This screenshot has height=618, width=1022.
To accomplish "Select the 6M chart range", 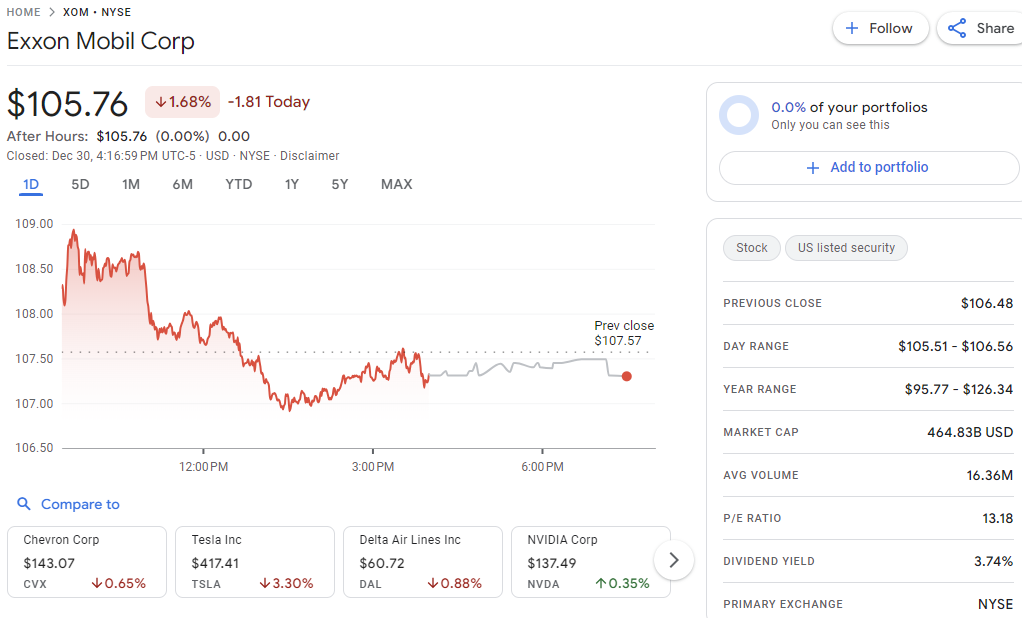I will 182,184.
